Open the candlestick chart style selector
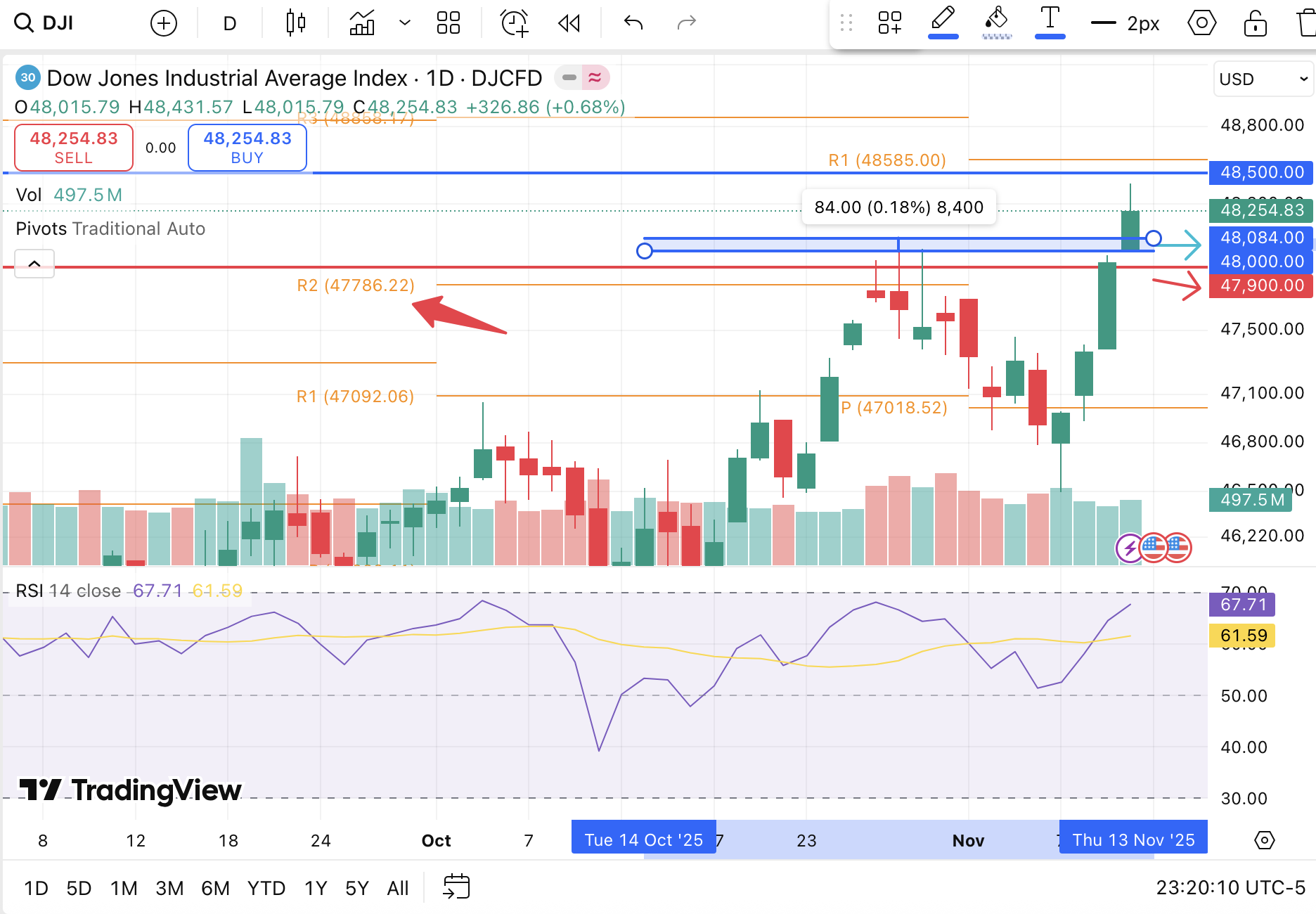1316x914 pixels. pyautogui.click(x=296, y=24)
